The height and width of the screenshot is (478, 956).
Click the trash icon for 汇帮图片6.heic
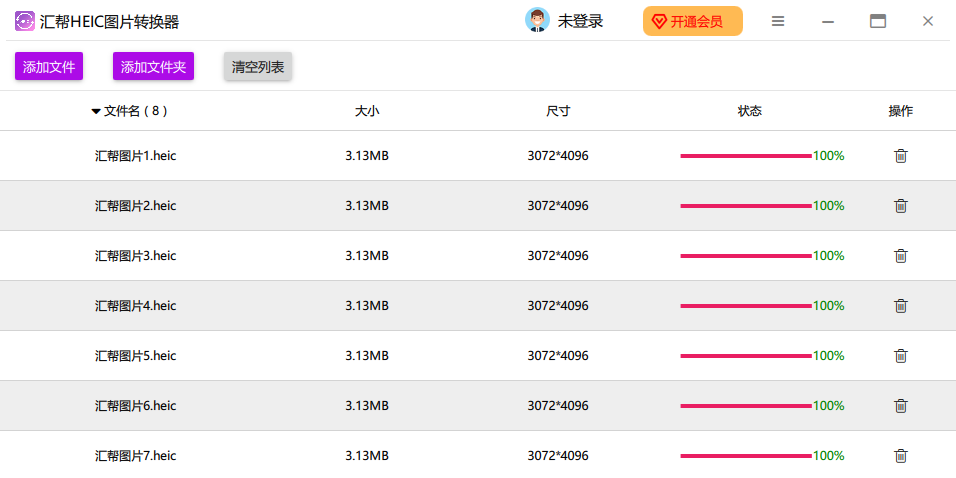click(900, 406)
